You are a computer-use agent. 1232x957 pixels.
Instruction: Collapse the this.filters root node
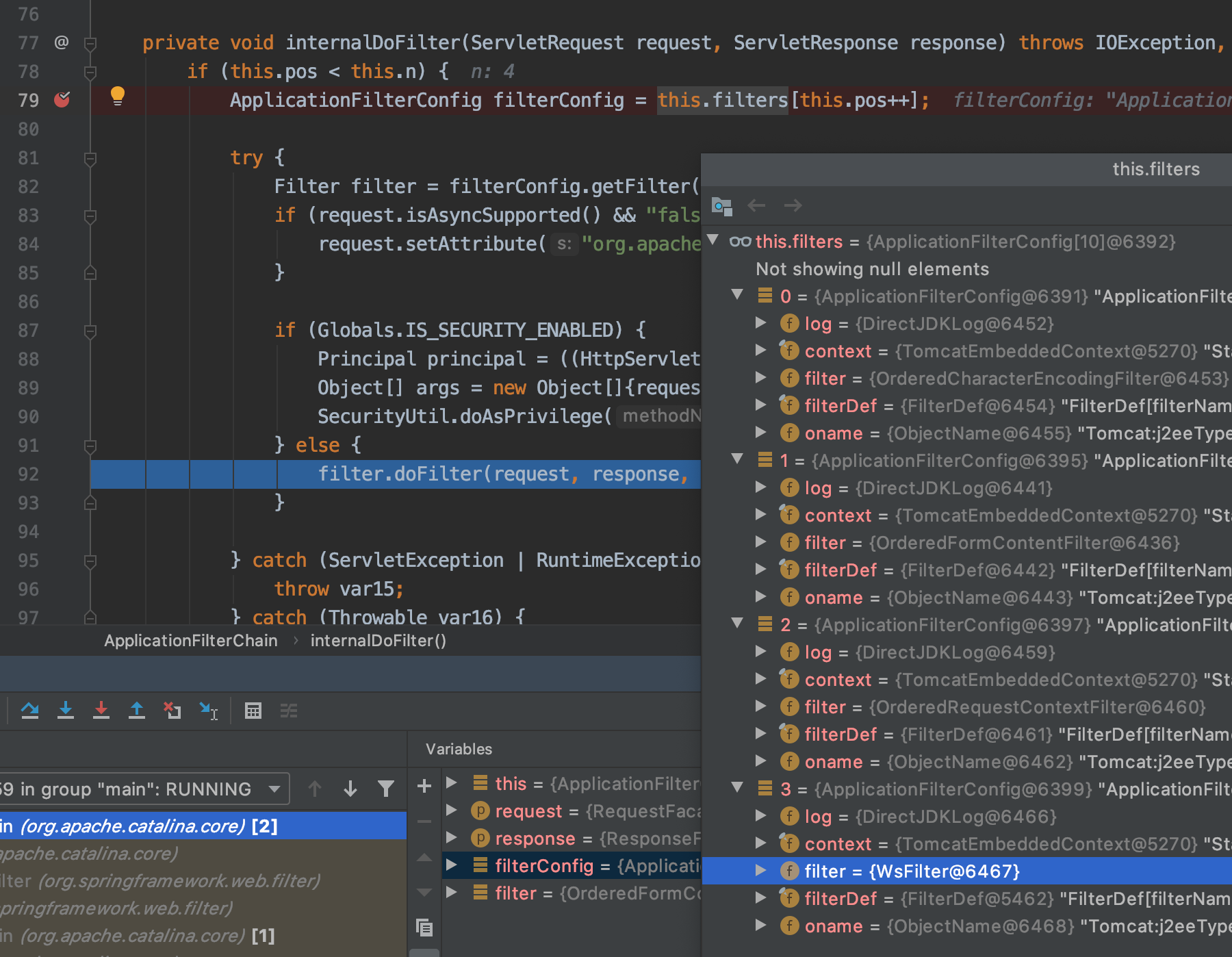pos(713,240)
